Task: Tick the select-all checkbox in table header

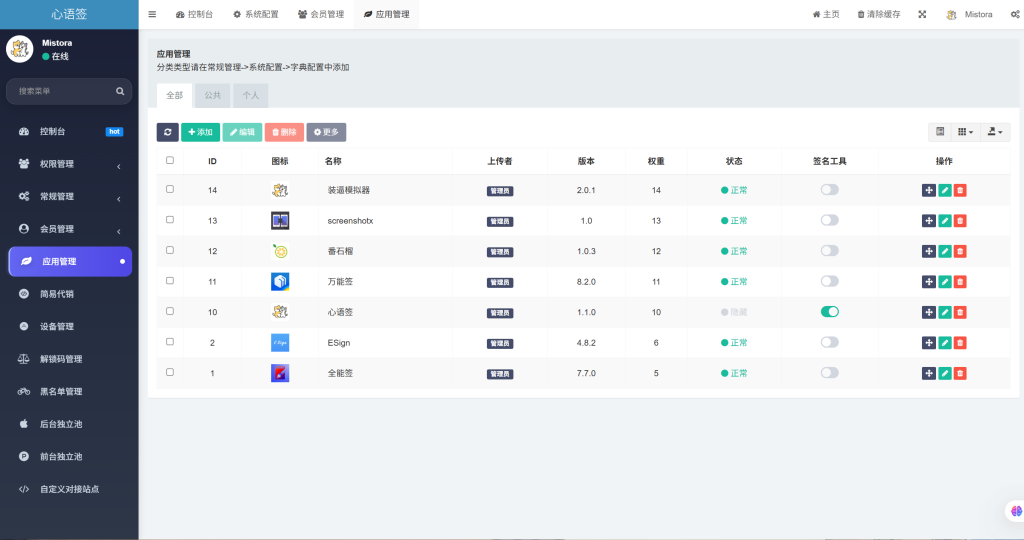Action: pyautogui.click(x=170, y=160)
